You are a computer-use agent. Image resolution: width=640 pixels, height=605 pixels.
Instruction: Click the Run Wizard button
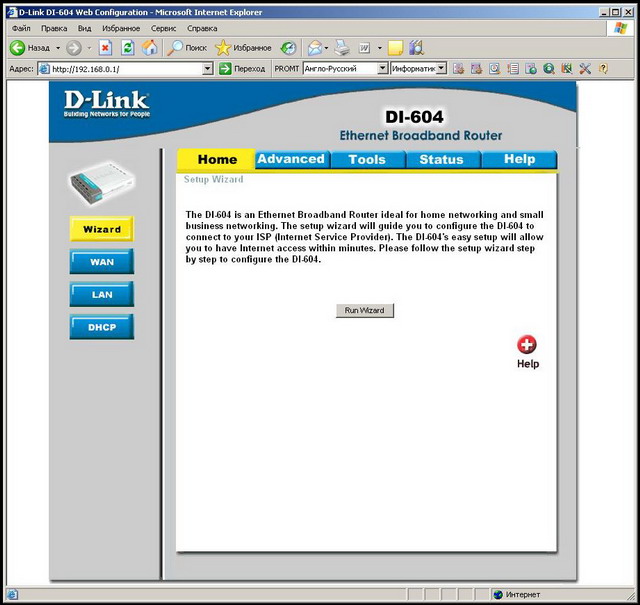click(x=364, y=311)
